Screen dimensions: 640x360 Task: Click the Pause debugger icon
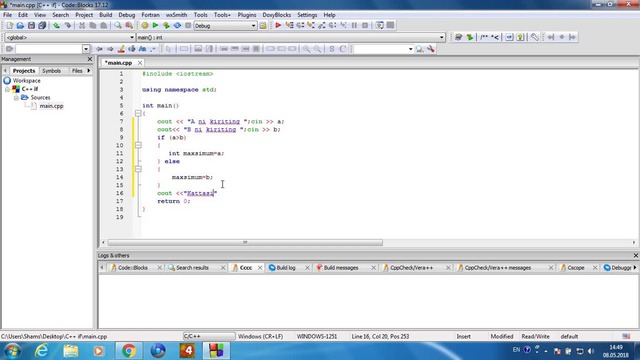pyautogui.click(x=354, y=25)
